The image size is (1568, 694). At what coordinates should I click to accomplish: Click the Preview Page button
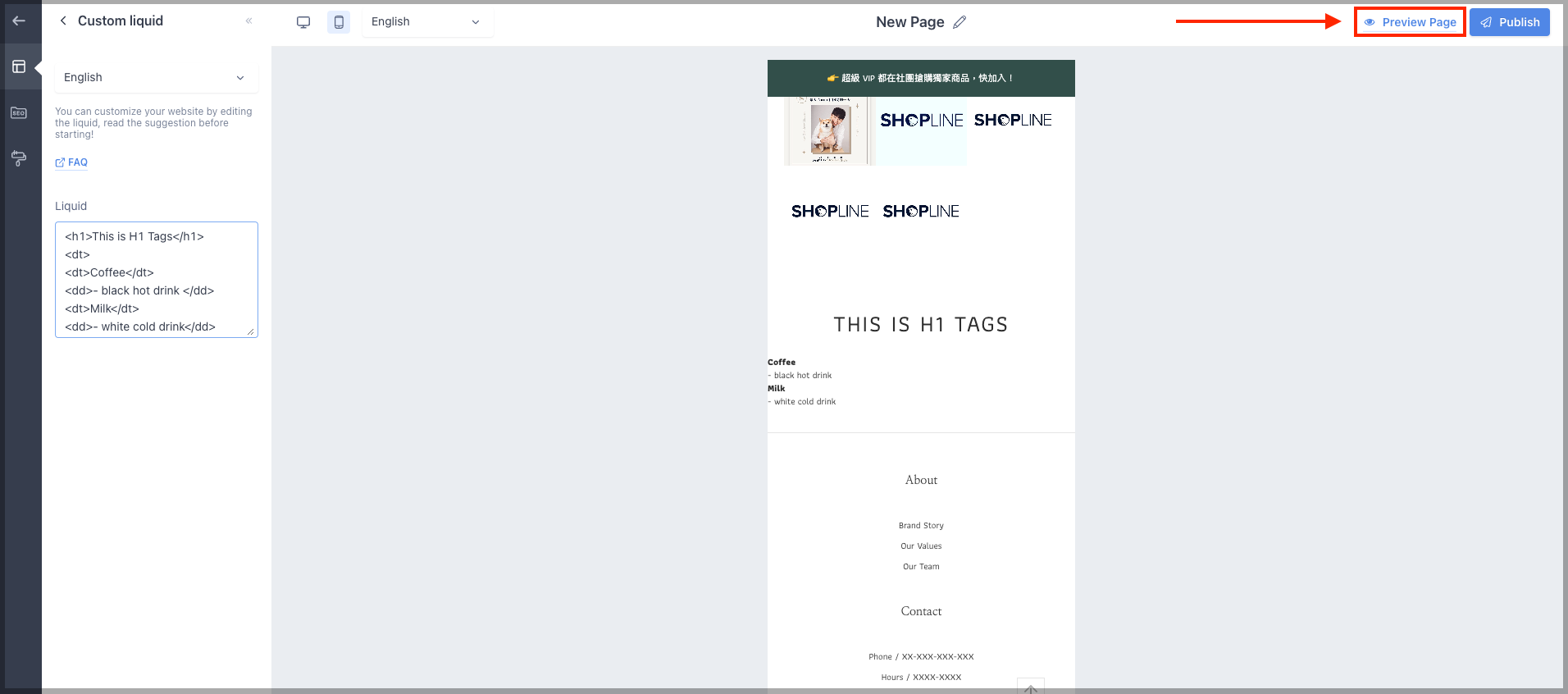[x=1410, y=22]
